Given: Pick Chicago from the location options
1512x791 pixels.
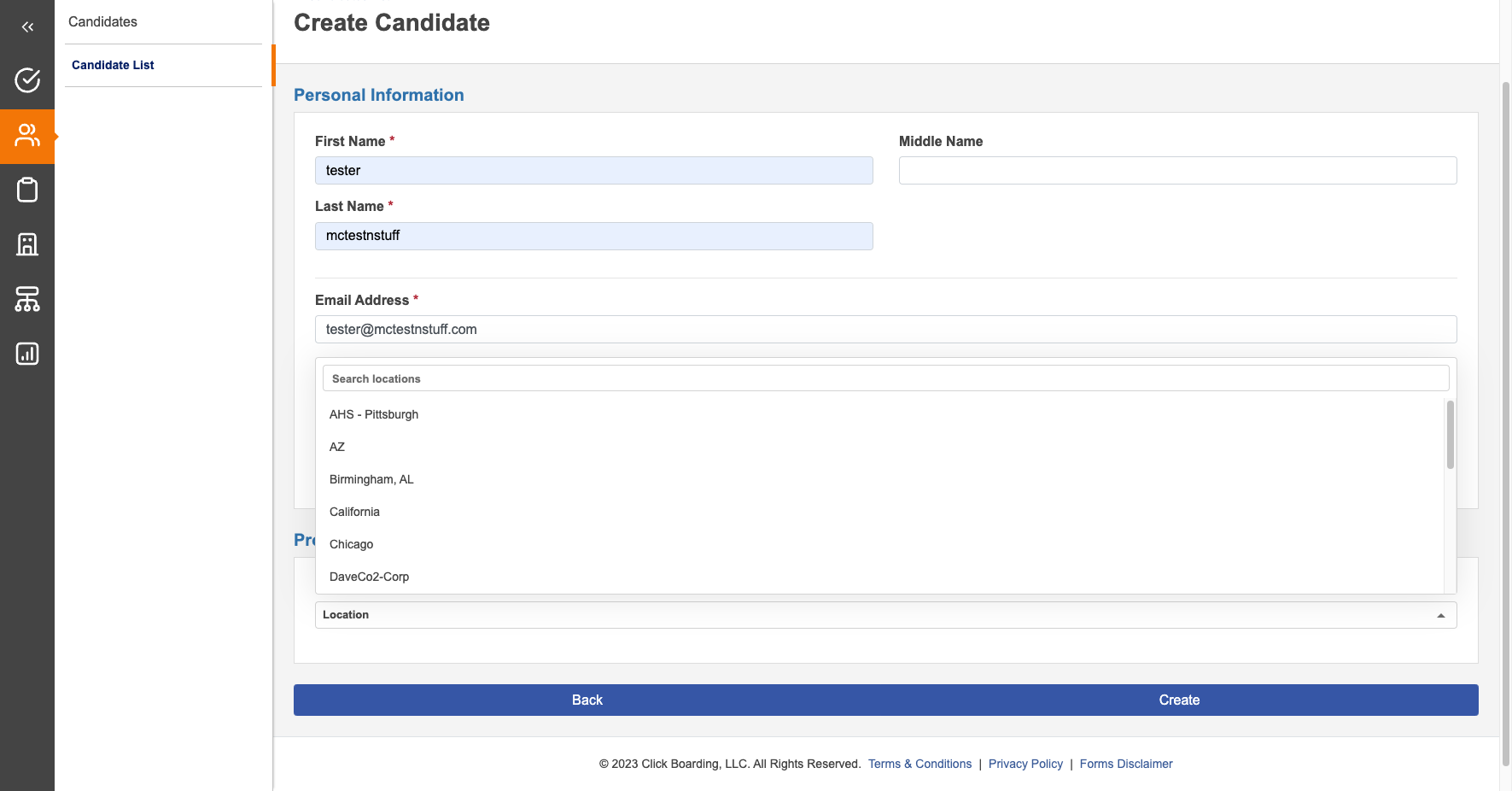Looking at the screenshot, I should [351, 544].
